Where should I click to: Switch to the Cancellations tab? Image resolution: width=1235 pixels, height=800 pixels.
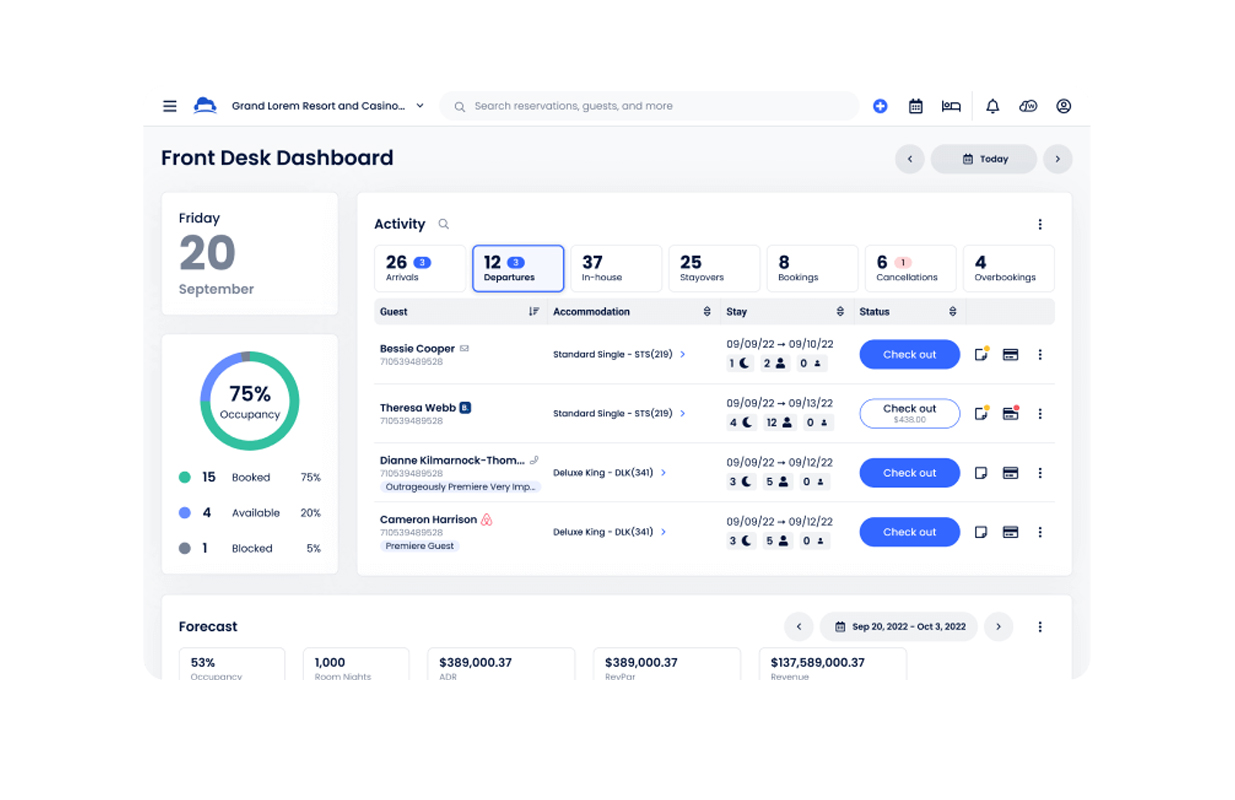909,268
